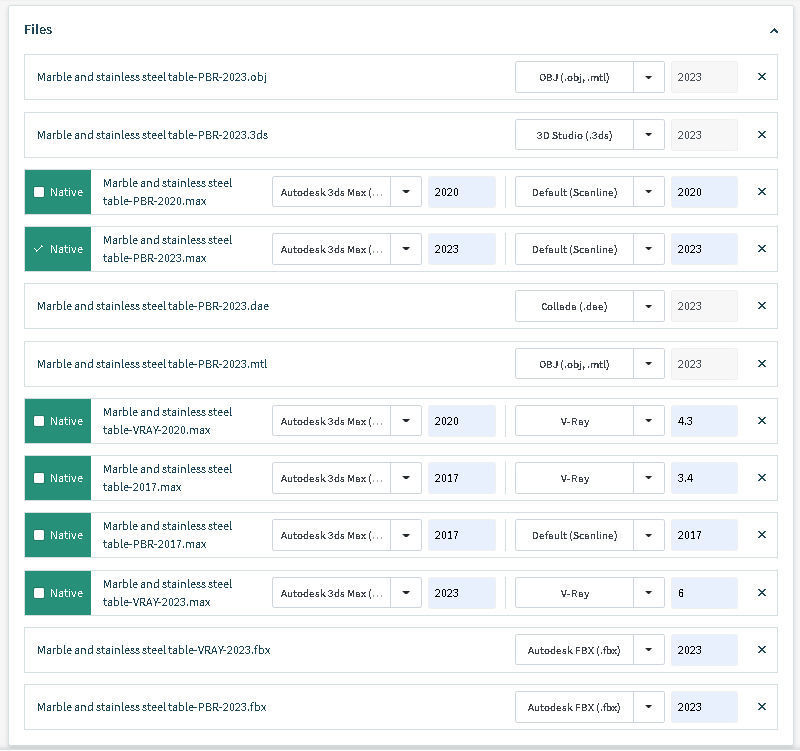Remove the PBR-2023.fbx file row
800x751 pixels.
762,707
